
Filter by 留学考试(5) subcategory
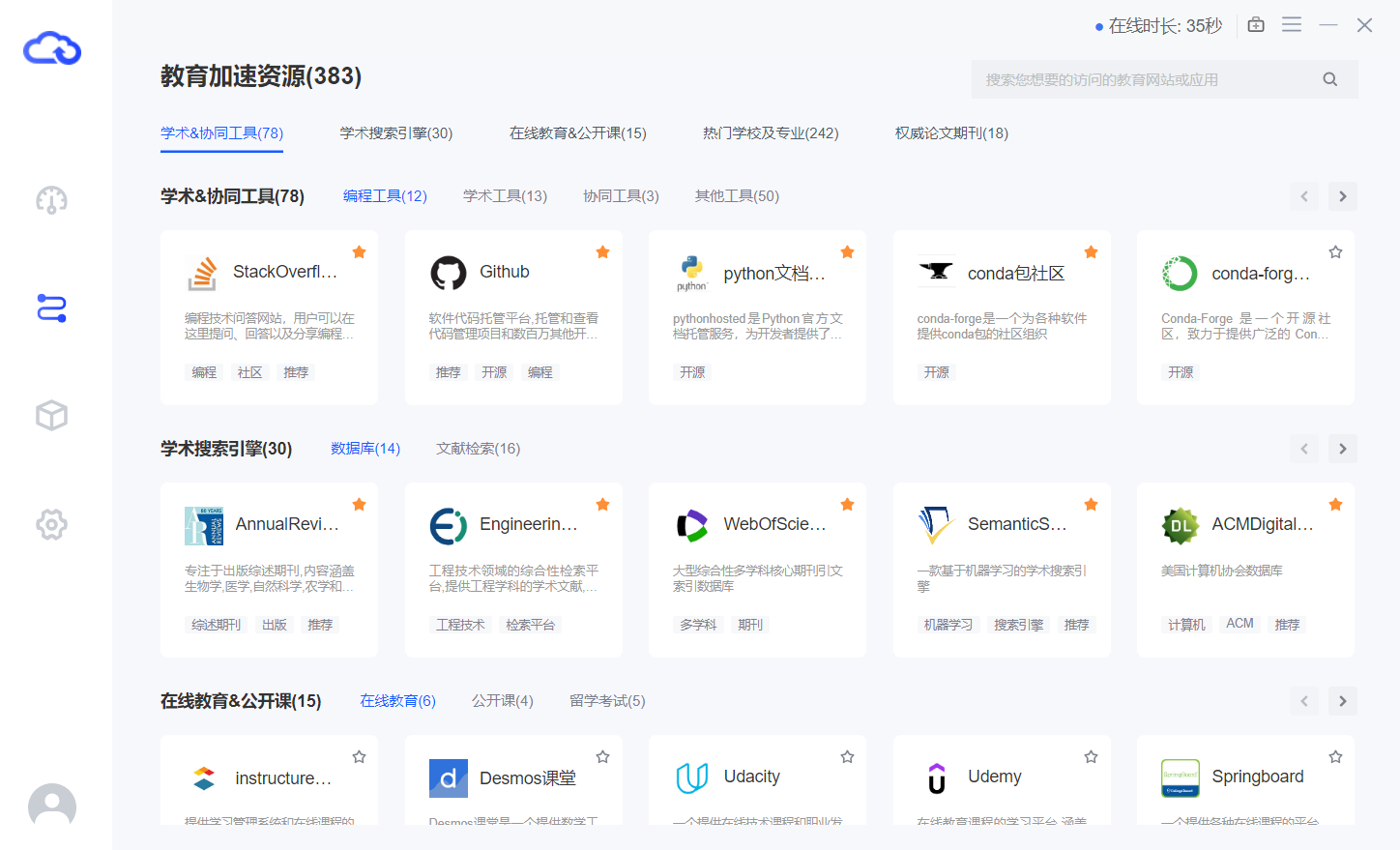coord(607,701)
